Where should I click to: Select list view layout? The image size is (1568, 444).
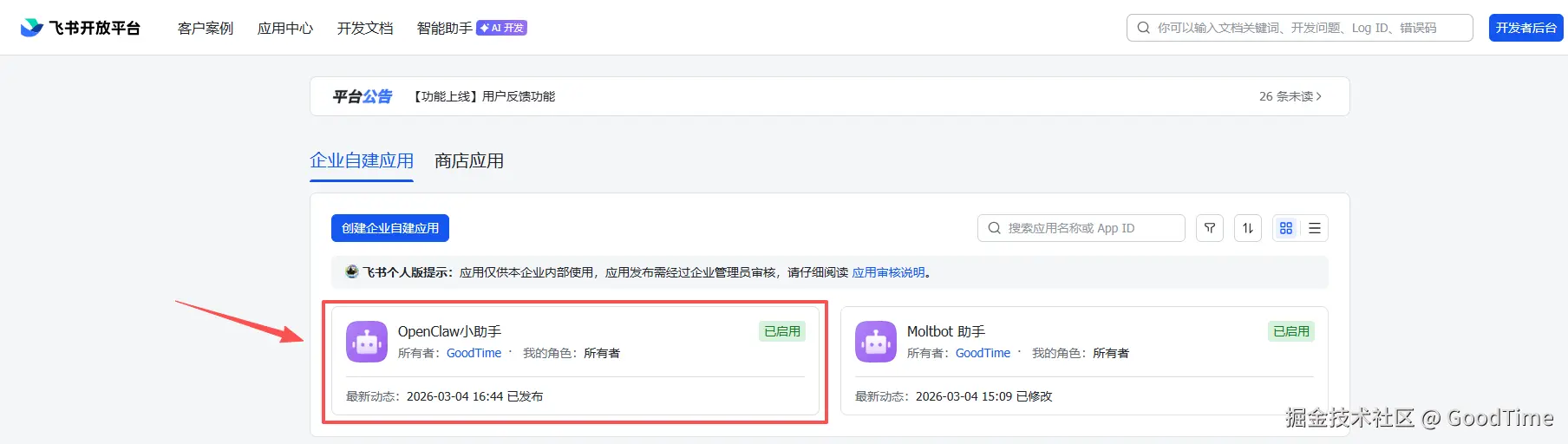(1315, 228)
